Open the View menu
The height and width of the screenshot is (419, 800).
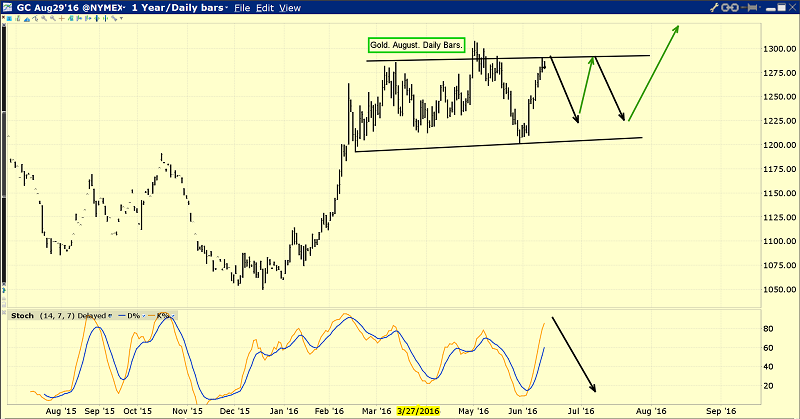point(290,7)
